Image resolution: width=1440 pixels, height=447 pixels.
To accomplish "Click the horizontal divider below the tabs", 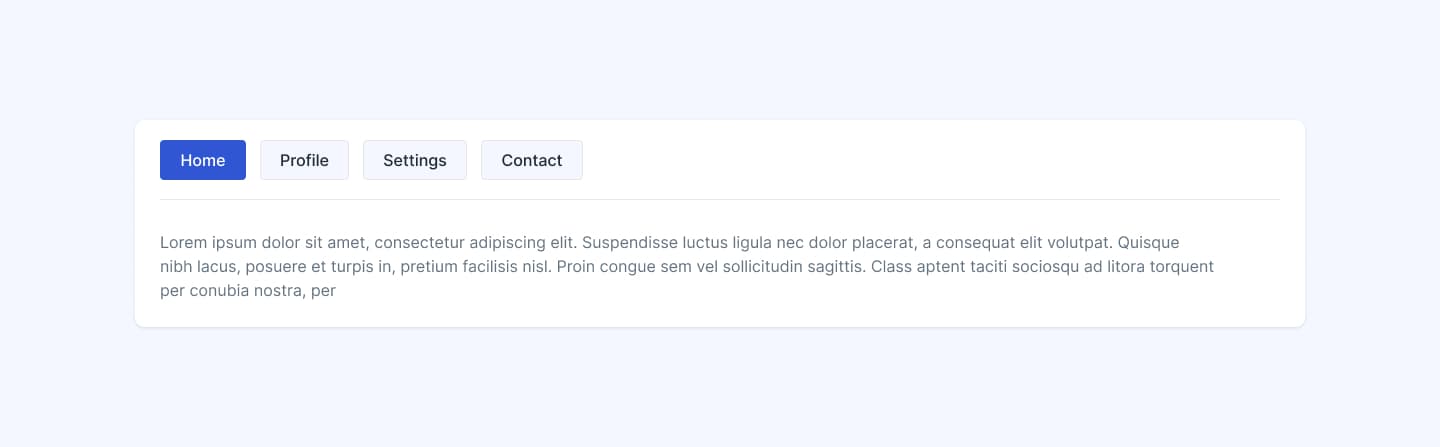I will click(720, 199).
